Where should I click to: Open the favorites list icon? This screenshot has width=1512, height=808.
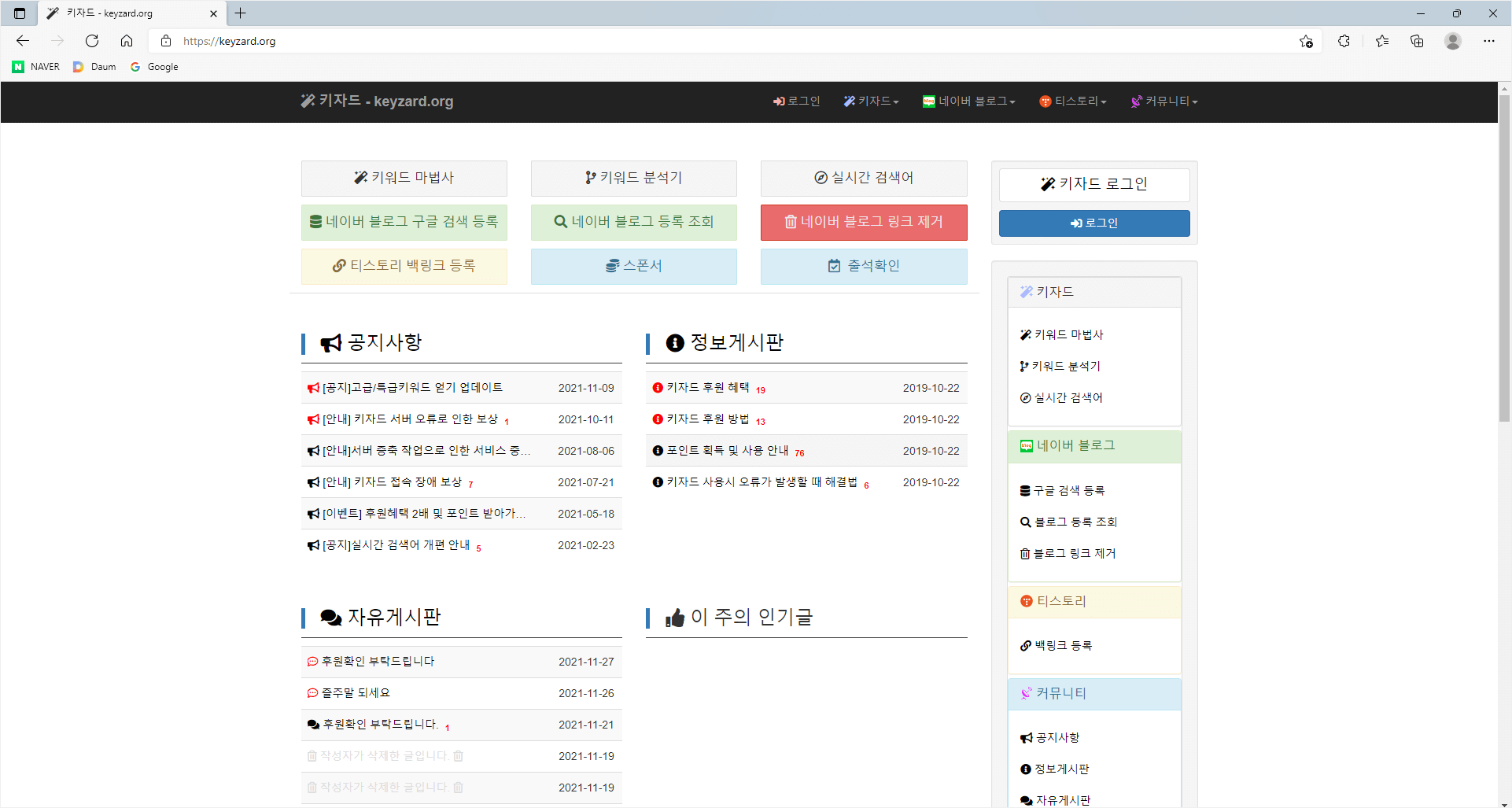pos(1381,41)
